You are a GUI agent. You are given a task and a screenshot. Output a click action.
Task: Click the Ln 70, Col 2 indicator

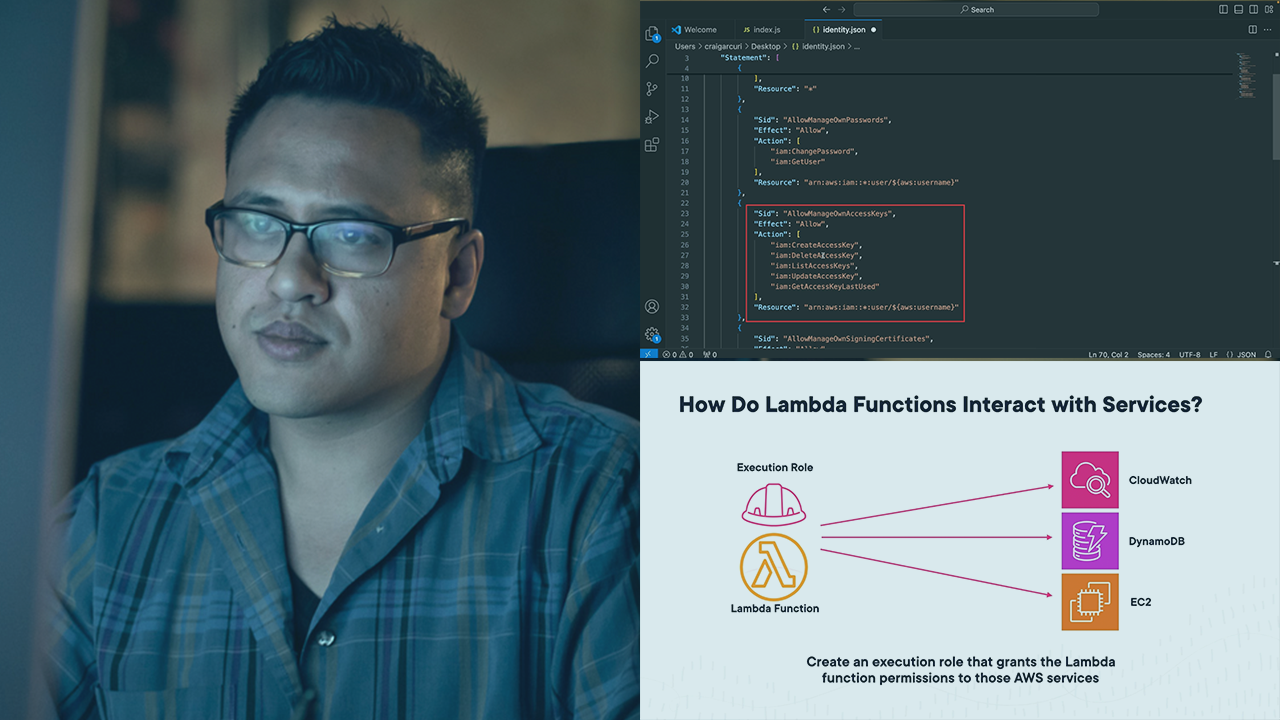1108,354
